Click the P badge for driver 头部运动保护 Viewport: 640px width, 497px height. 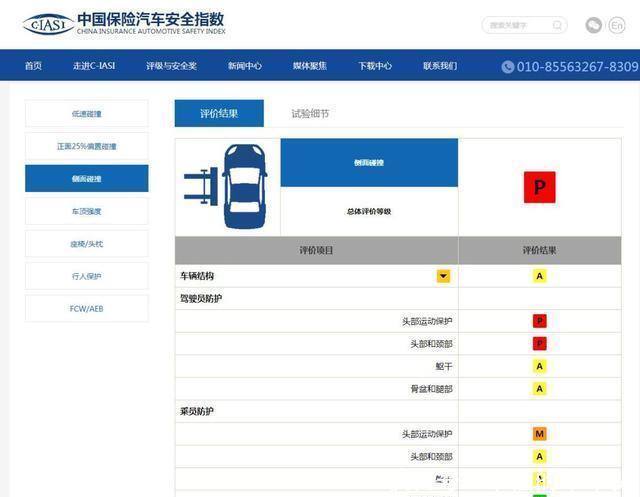540,321
